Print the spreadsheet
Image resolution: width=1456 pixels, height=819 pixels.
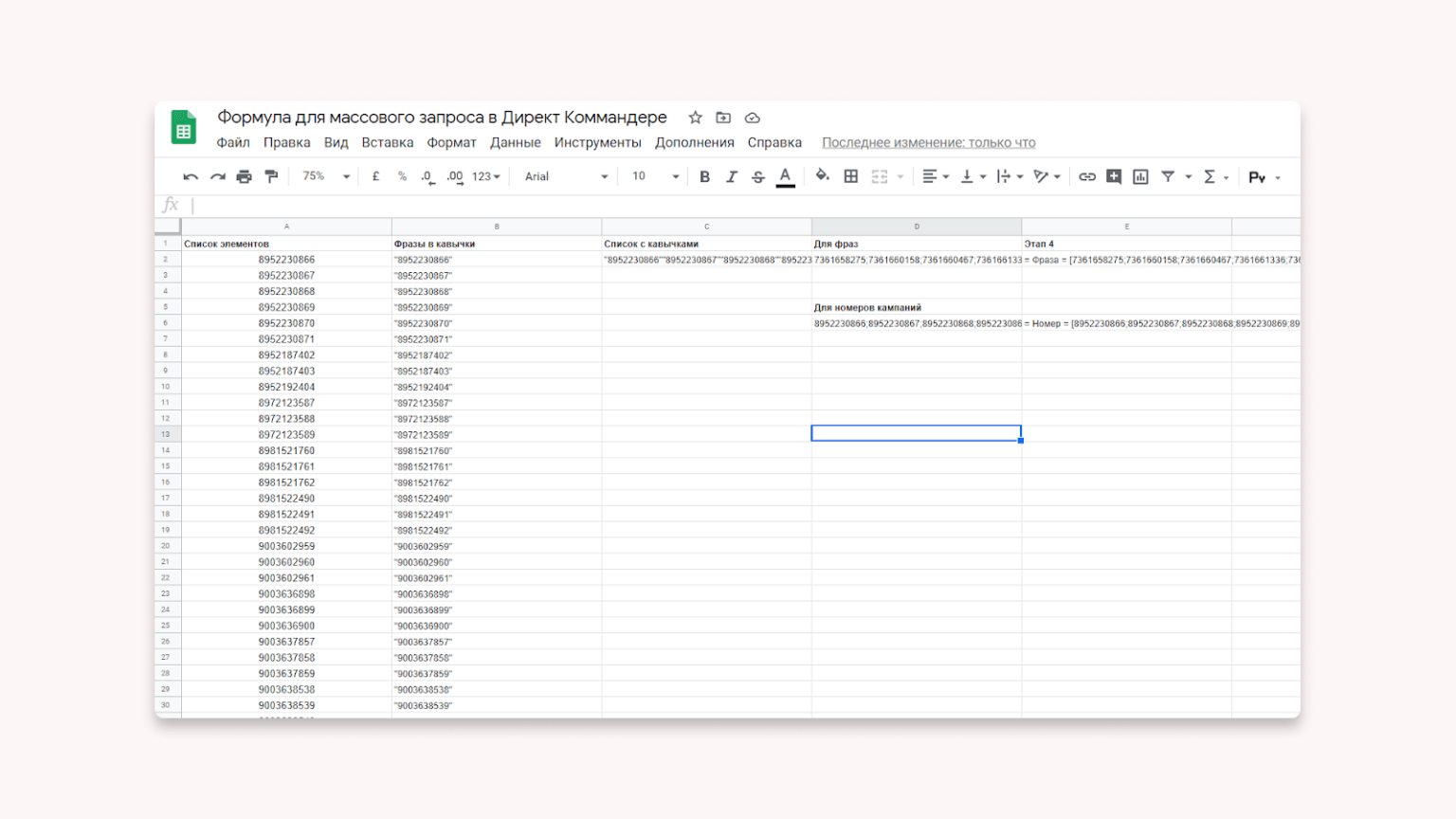point(244,176)
